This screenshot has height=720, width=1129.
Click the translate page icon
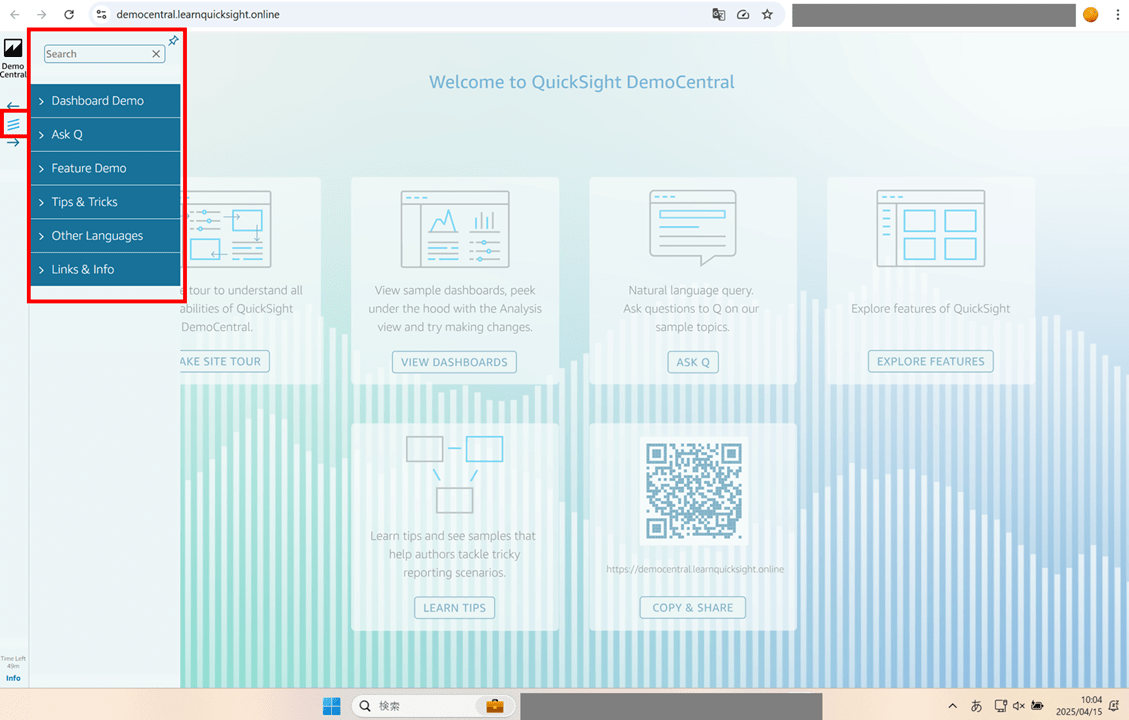[x=719, y=14]
